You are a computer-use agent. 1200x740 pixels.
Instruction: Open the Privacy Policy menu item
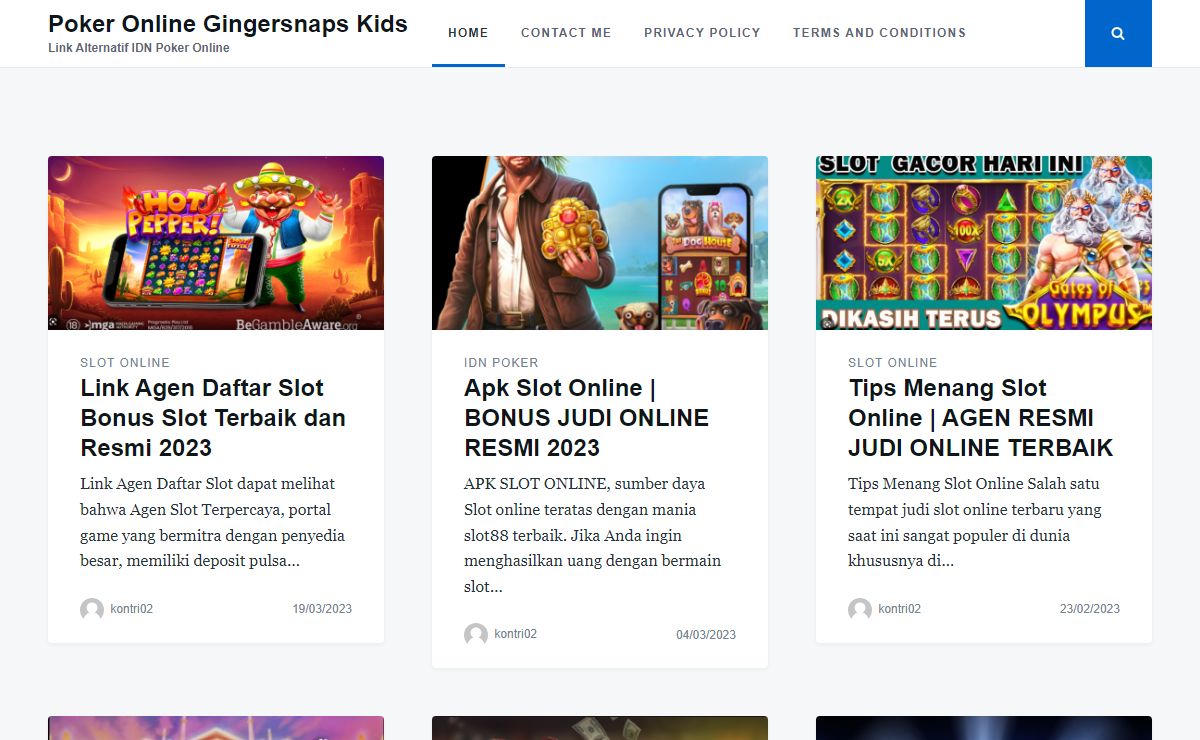coord(702,33)
